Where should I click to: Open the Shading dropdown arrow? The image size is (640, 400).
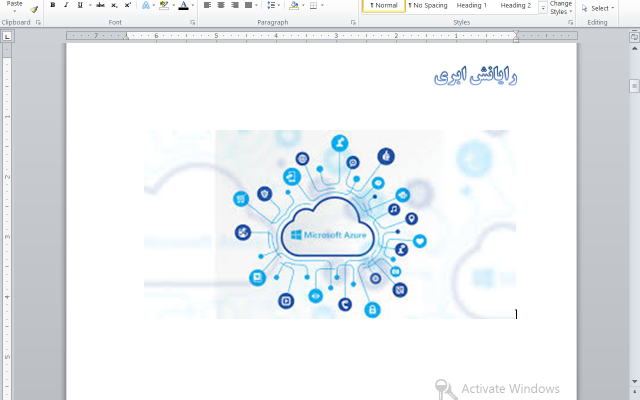[303, 5]
